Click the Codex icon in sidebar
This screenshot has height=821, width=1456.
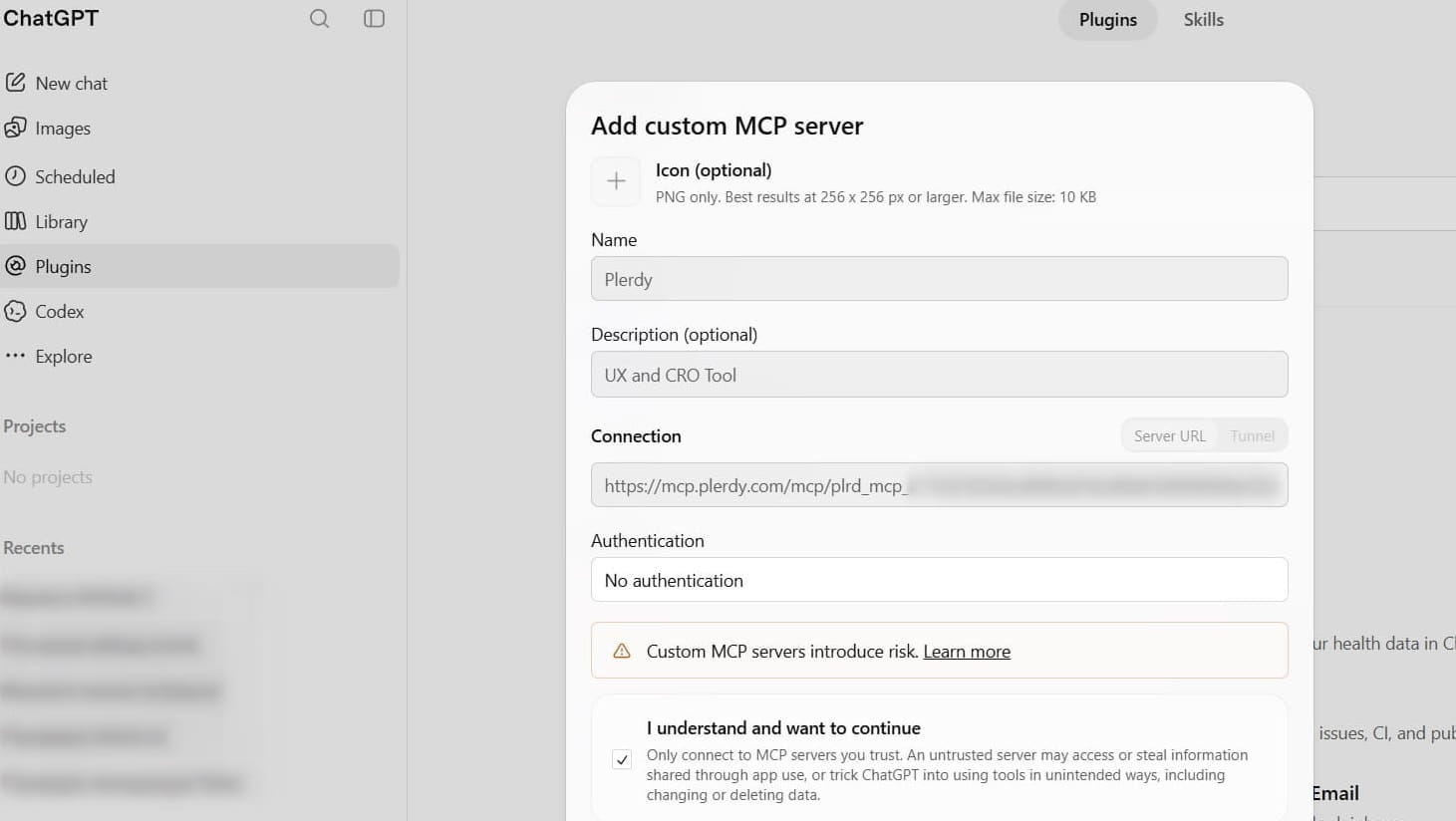pos(15,311)
